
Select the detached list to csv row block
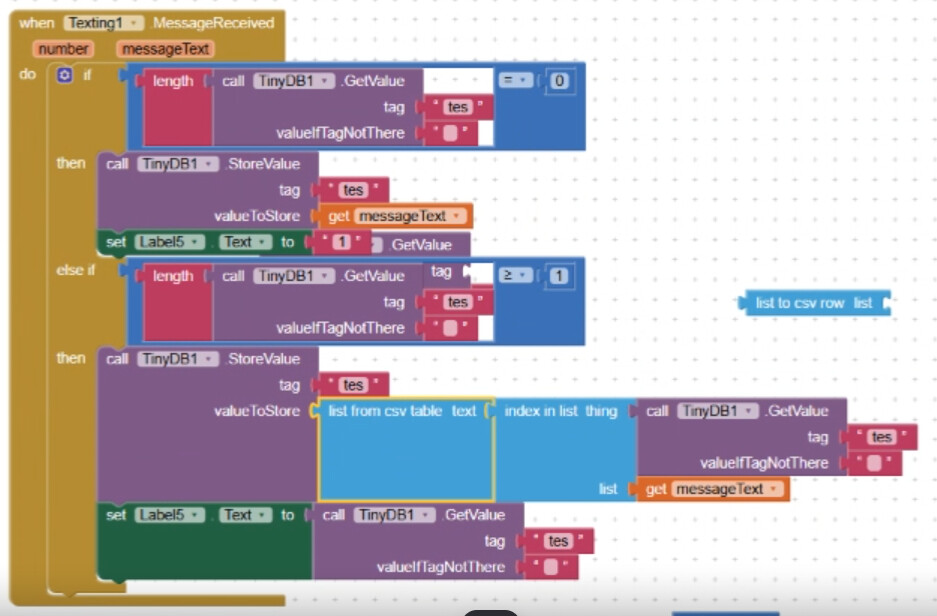pyautogui.click(x=814, y=303)
